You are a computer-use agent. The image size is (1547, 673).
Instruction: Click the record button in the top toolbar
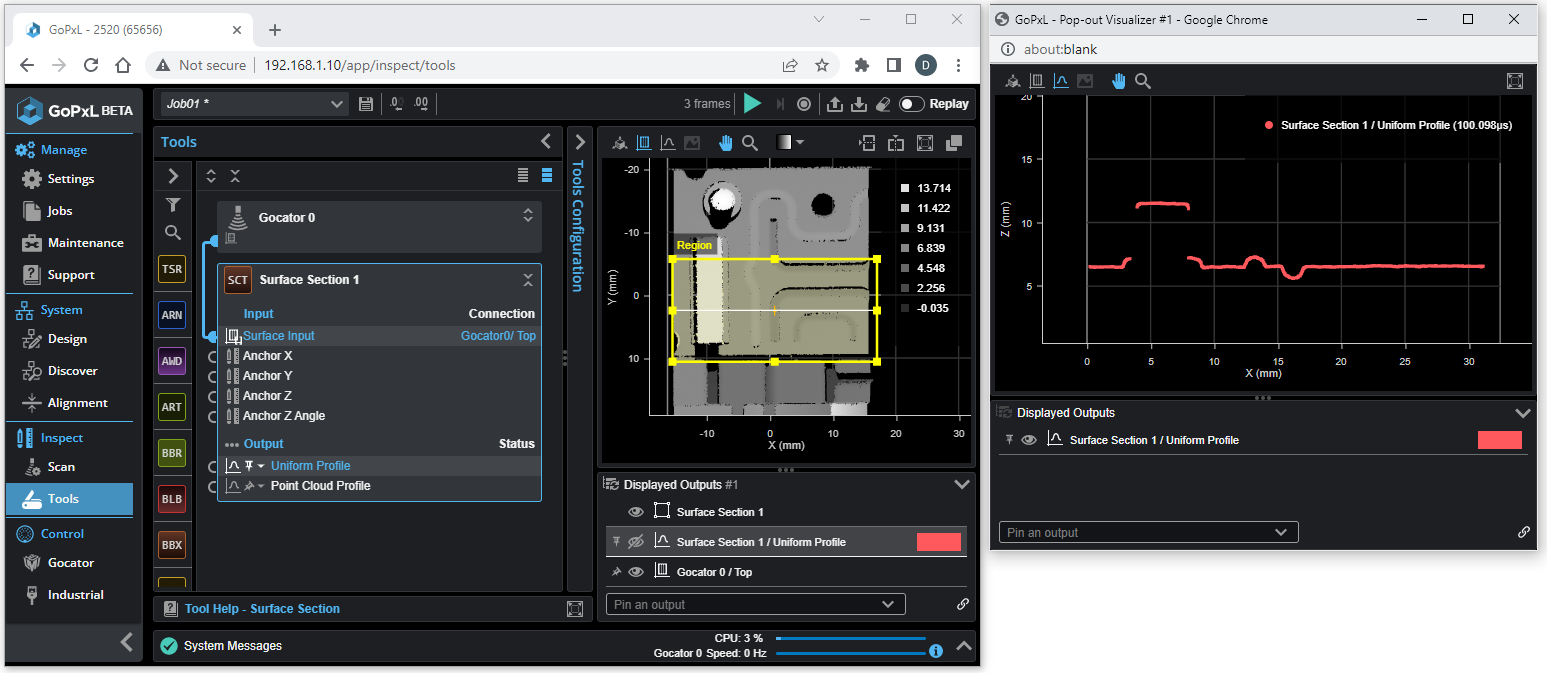pos(804,103)
